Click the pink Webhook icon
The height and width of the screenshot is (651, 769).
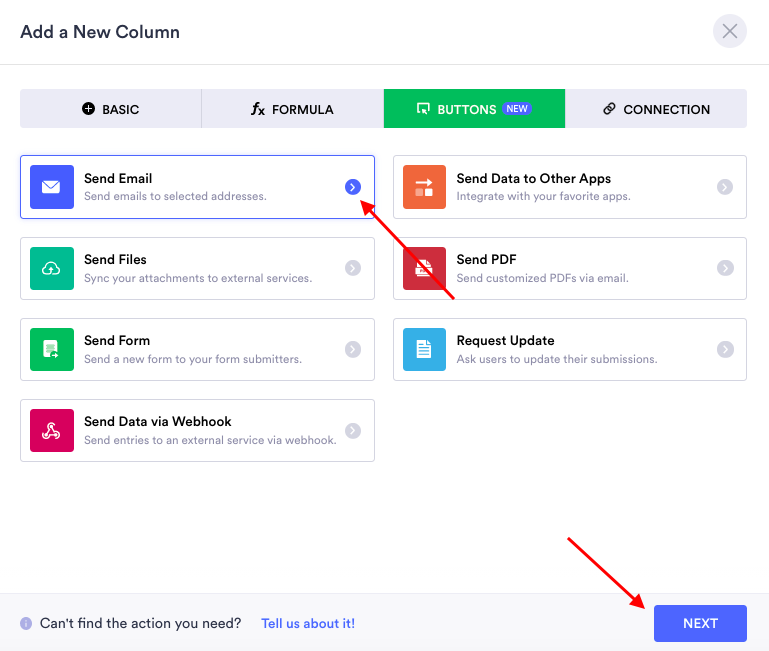coord(52,430)
